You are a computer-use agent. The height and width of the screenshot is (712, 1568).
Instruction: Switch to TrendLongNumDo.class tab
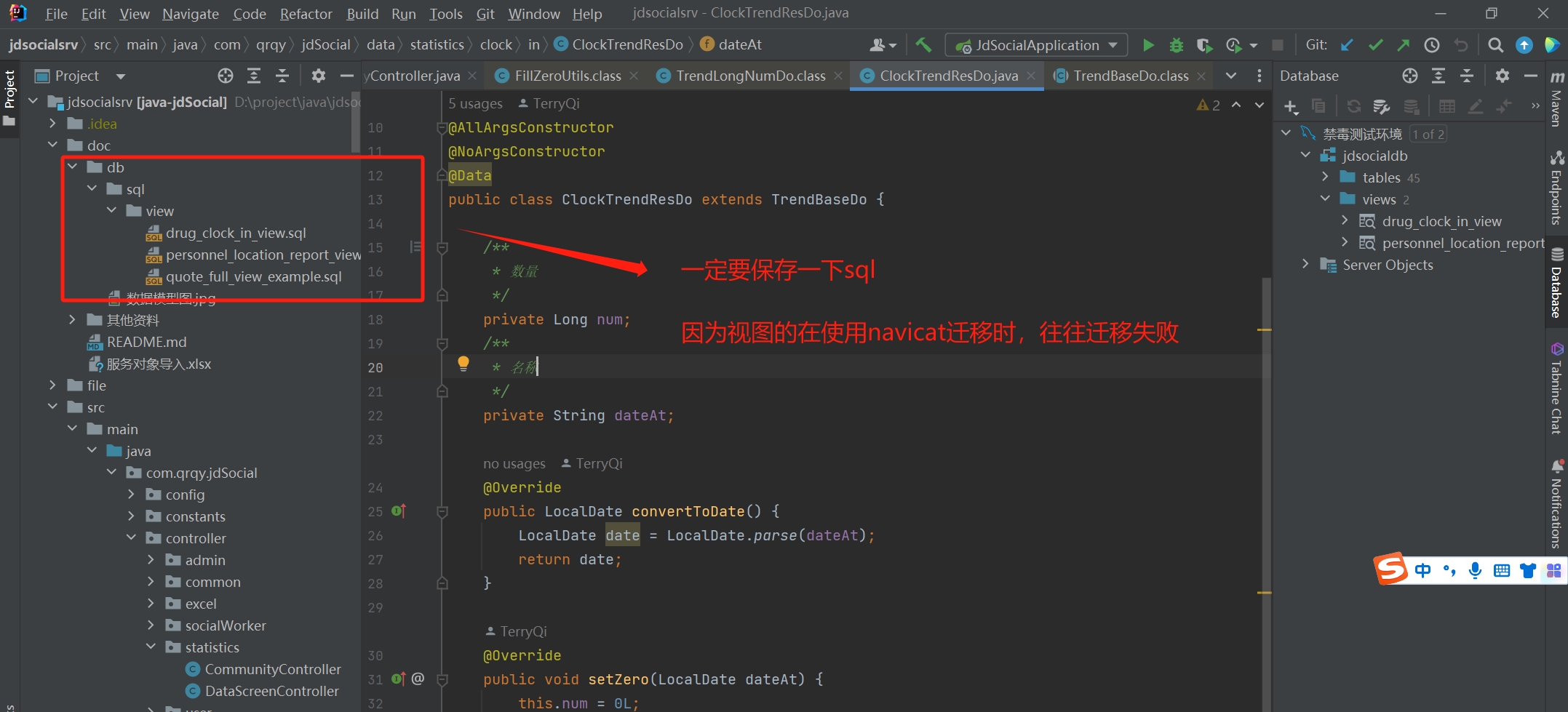coord(751,76)
